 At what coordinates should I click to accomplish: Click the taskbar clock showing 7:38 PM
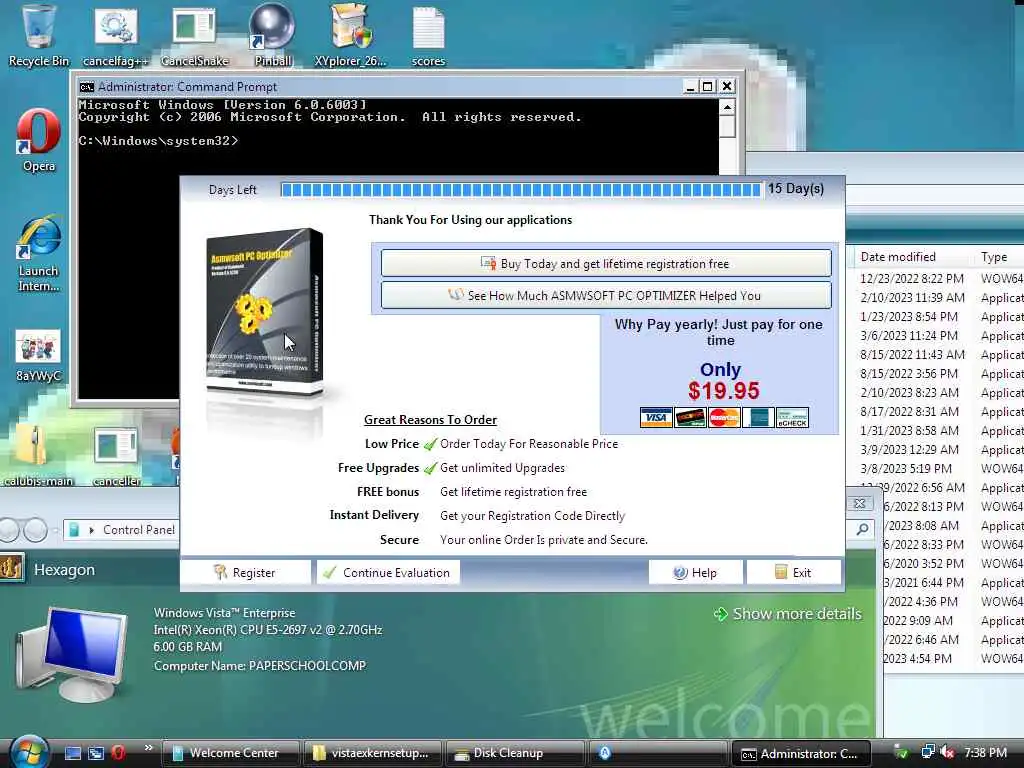(985, 752)
